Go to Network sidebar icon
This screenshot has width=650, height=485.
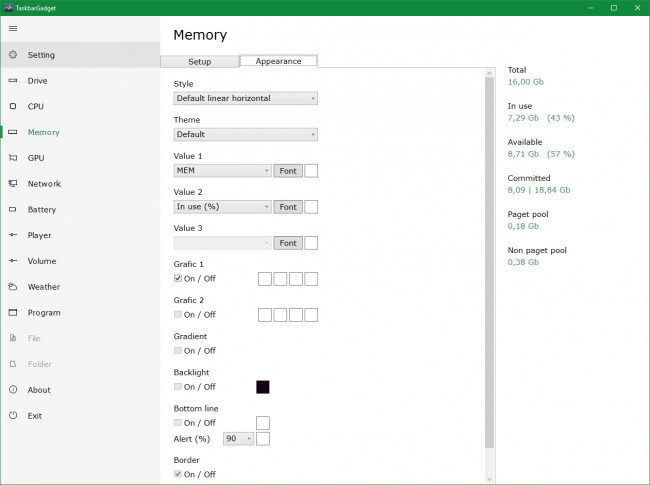[13, 184]
